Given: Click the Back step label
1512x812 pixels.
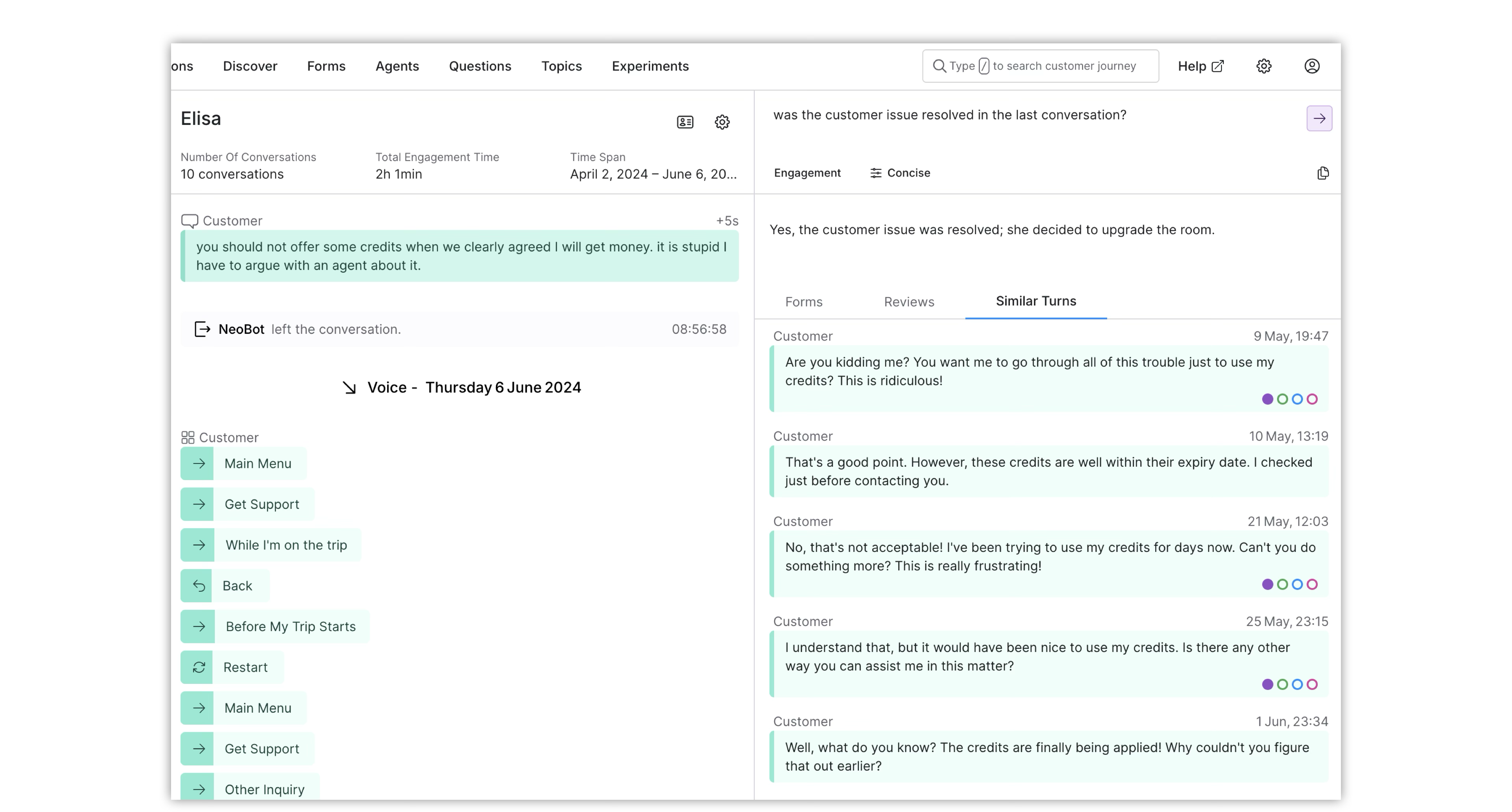Looking at the screenshot, I should tap(237, 586).
